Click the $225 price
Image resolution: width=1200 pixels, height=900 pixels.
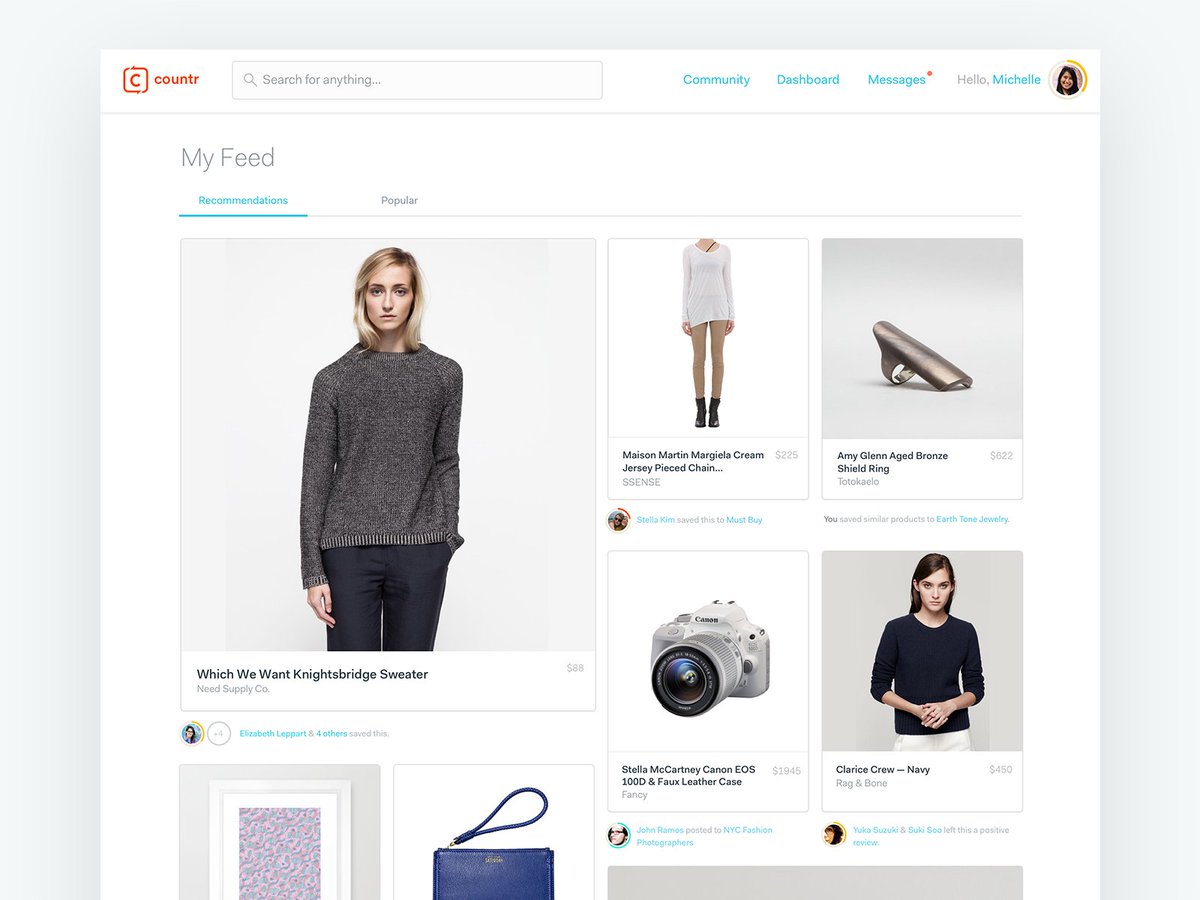(x=787, y=455)
